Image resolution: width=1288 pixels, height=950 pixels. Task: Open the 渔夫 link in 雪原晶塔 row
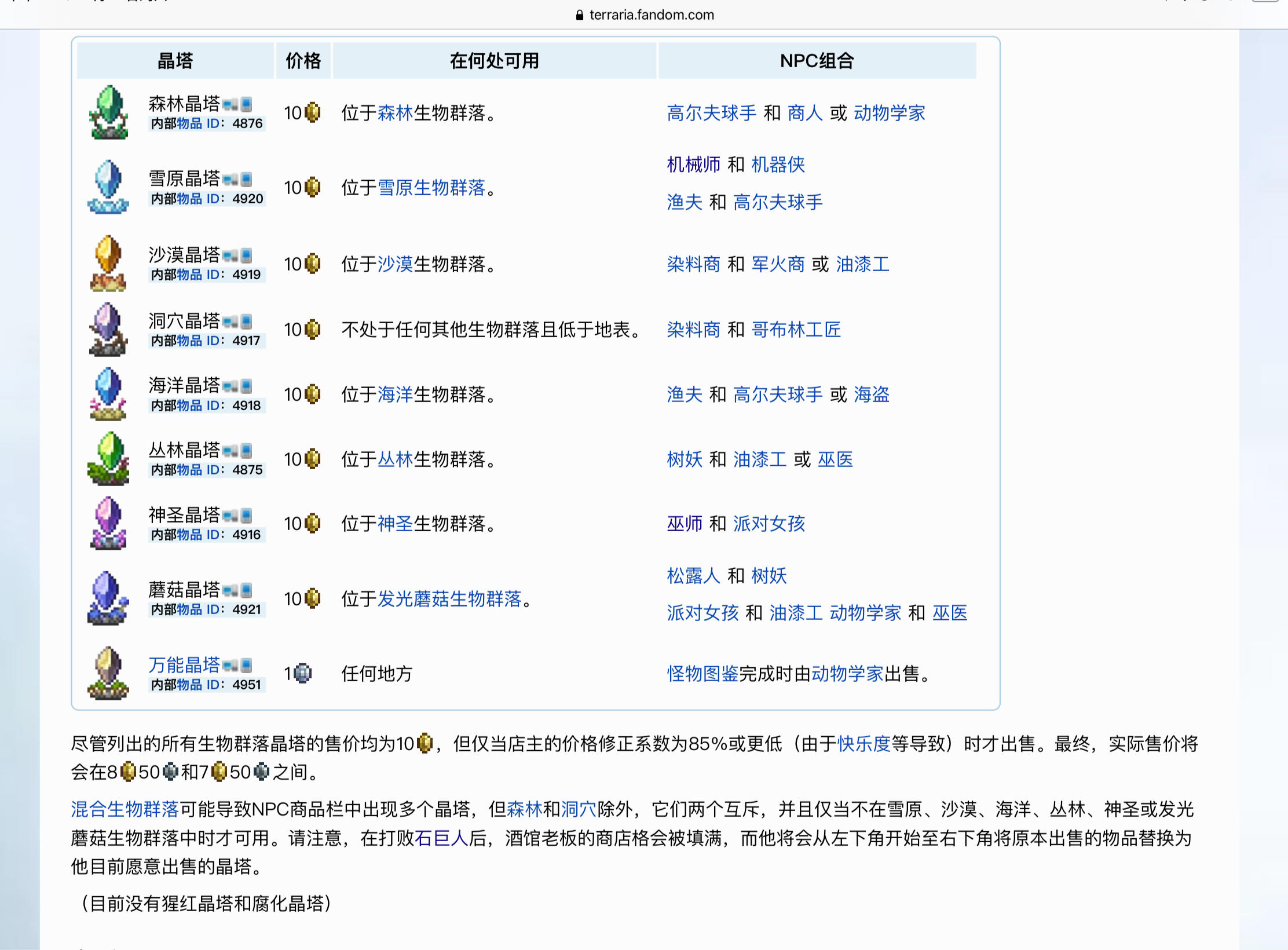tap(685, 202)
